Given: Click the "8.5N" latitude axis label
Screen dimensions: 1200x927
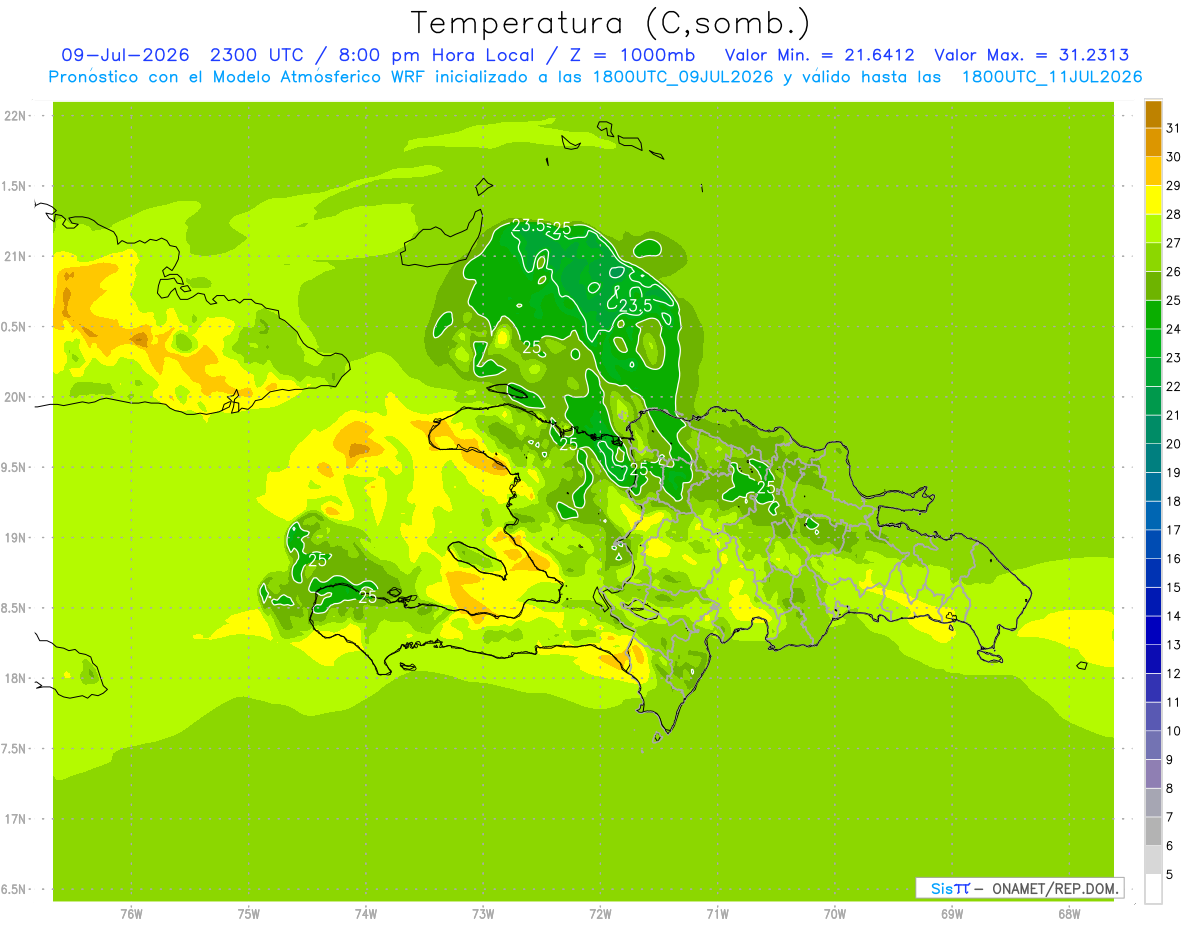Looking at the screenshot, I should point(14,608).
